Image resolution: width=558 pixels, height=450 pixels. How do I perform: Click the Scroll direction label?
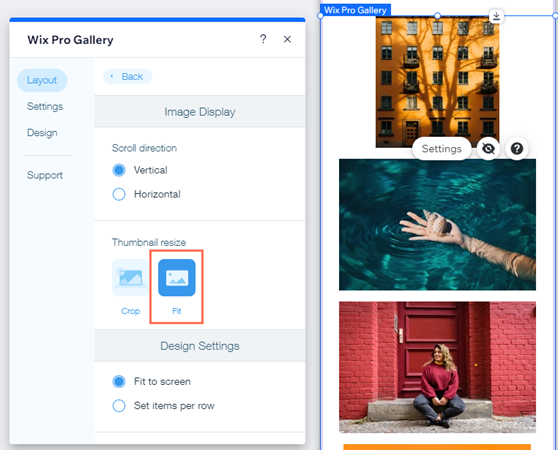(x=144, y=148)
